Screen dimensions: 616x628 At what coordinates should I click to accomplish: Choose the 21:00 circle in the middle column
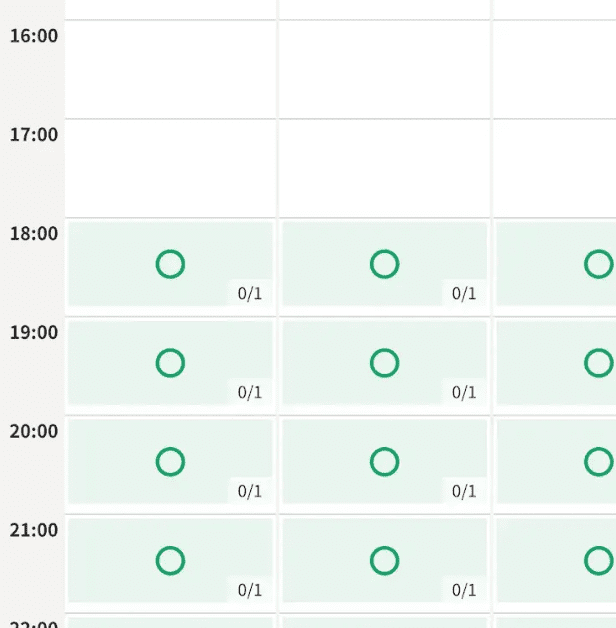(384, 561)
